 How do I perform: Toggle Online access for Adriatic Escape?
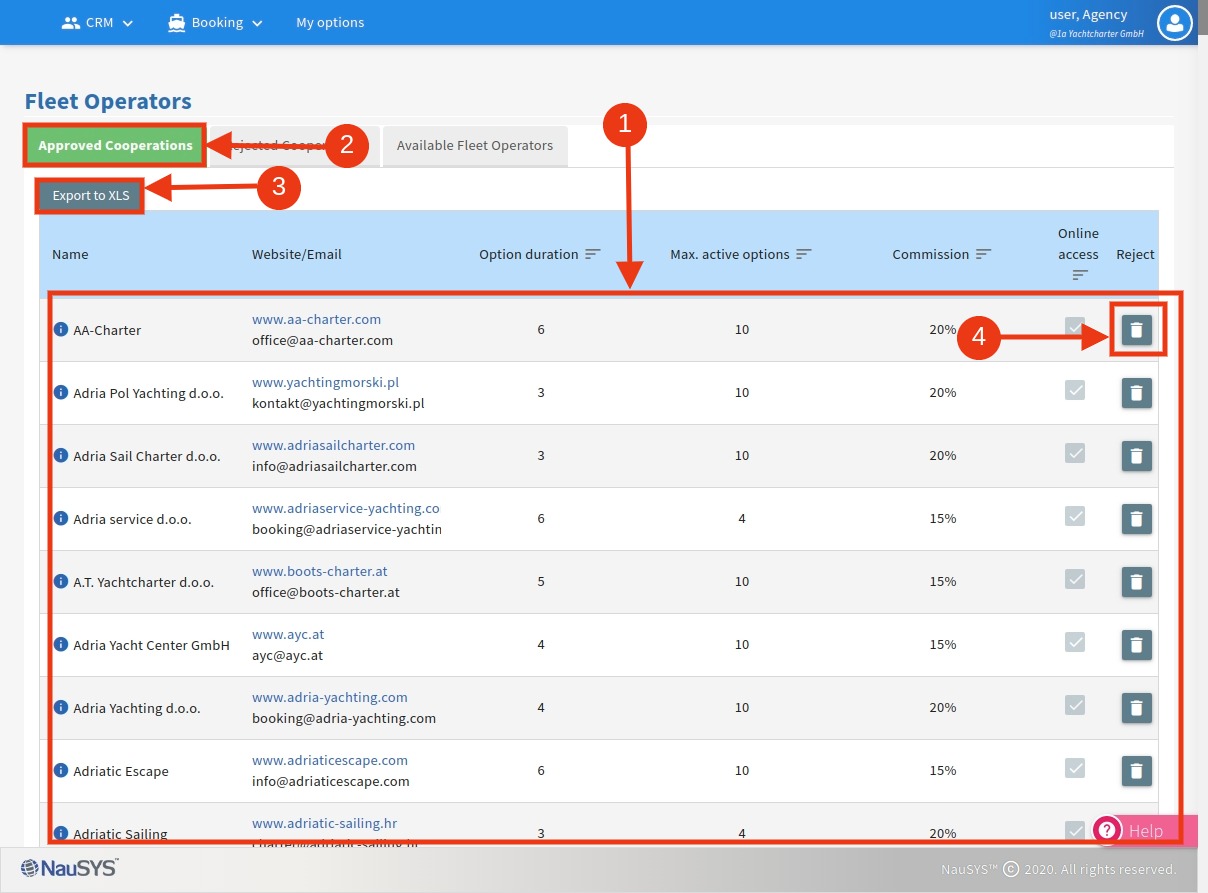tap(1075, 768)
